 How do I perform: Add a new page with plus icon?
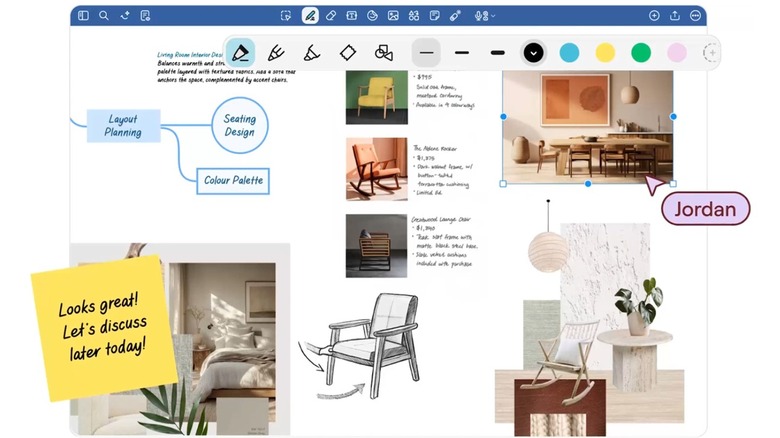coord(654,16)
